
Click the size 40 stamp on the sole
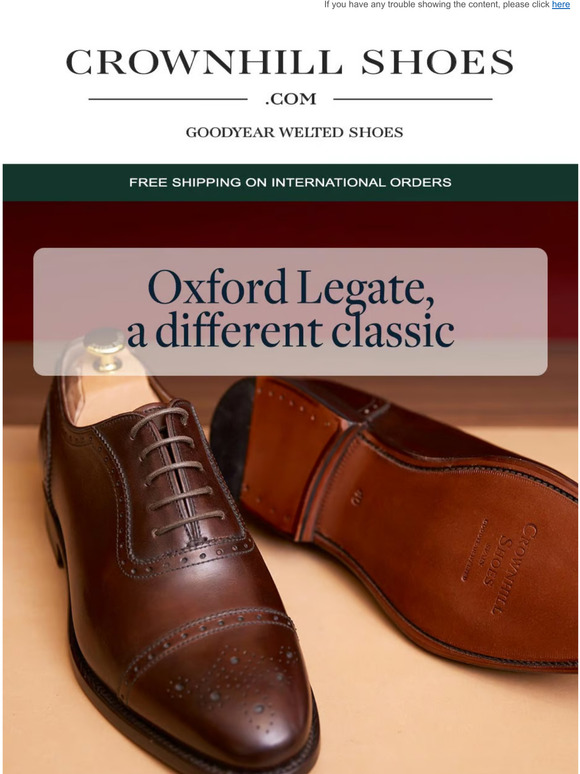click(358, 498)
